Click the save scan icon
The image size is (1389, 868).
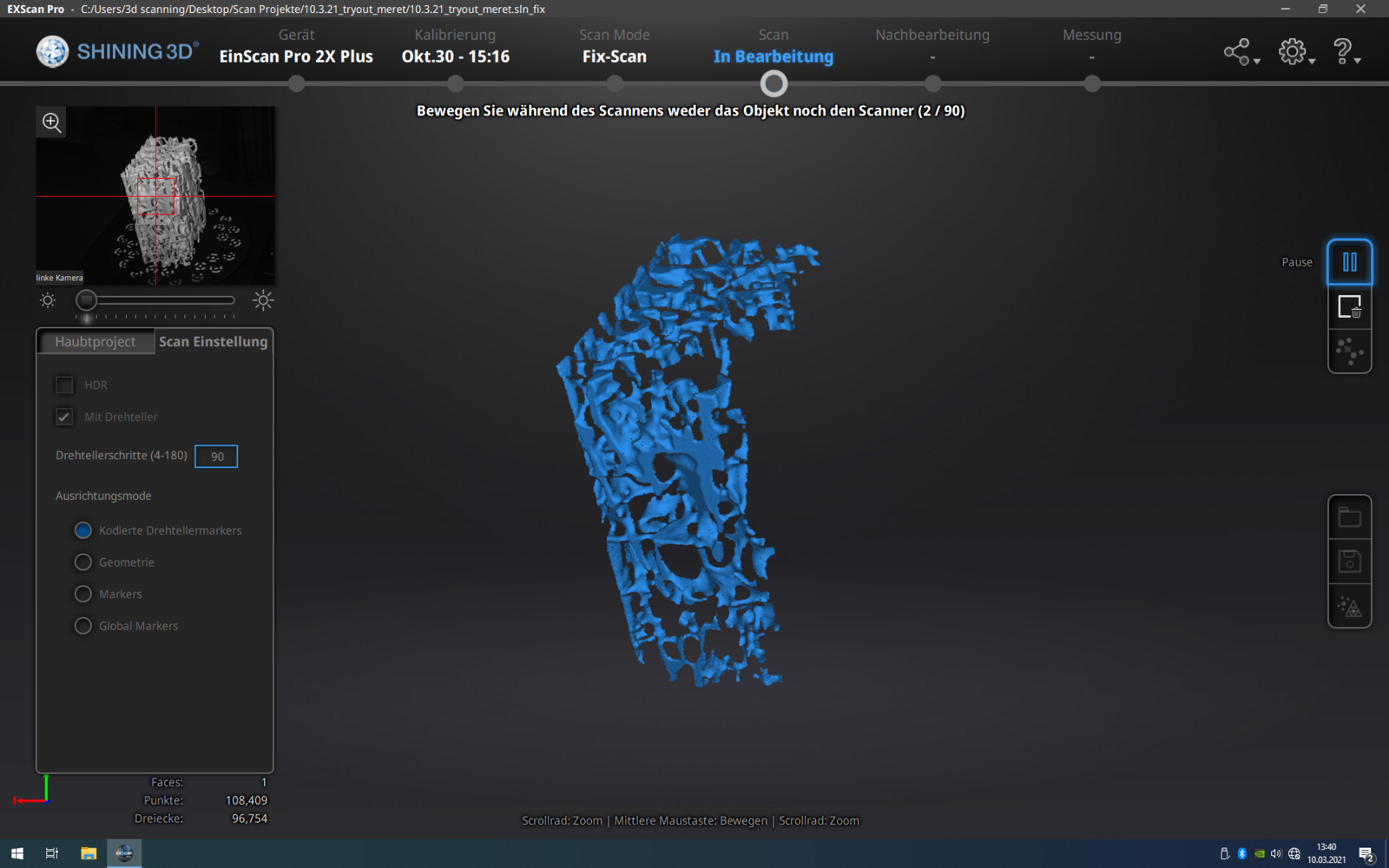(1349, 562)
